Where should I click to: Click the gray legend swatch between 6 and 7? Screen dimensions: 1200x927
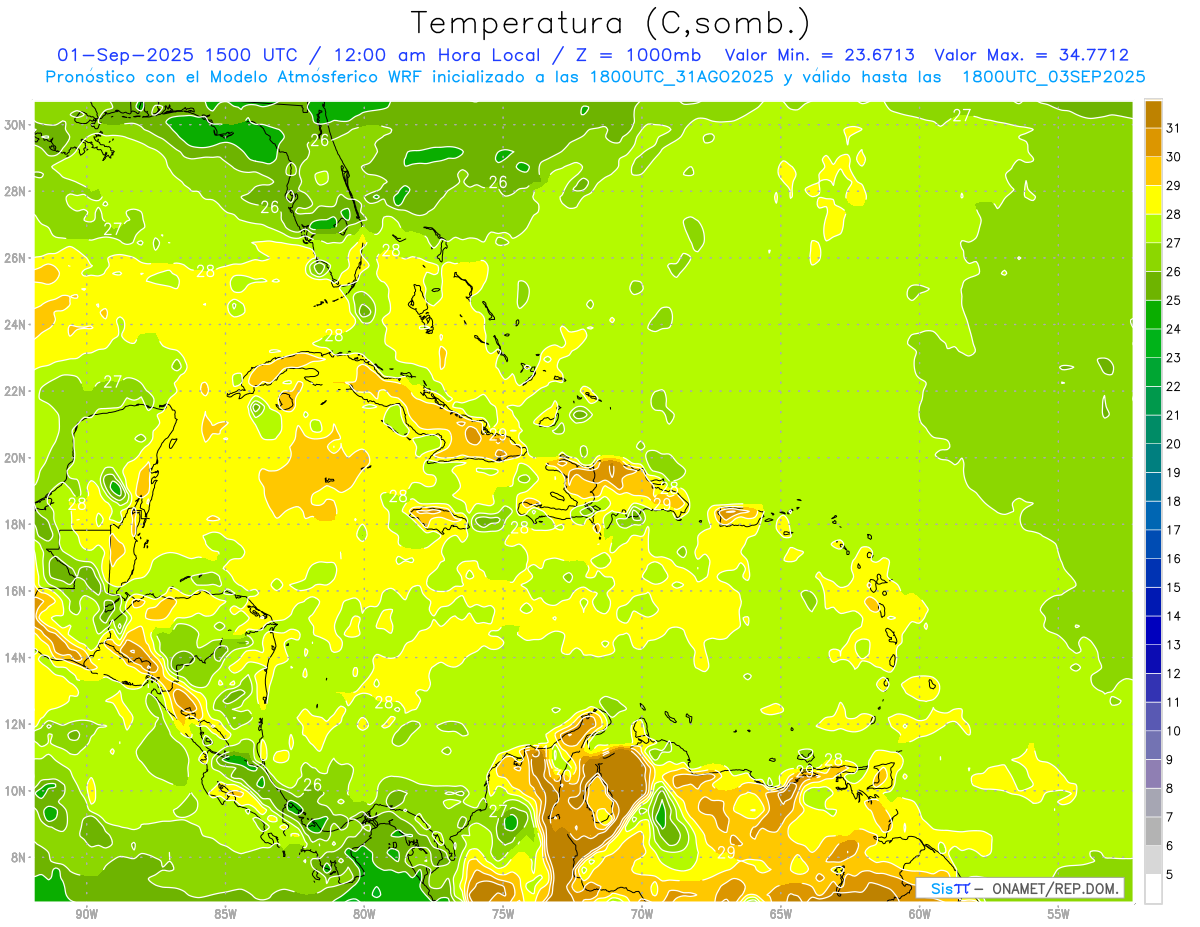coord(1153,831)
